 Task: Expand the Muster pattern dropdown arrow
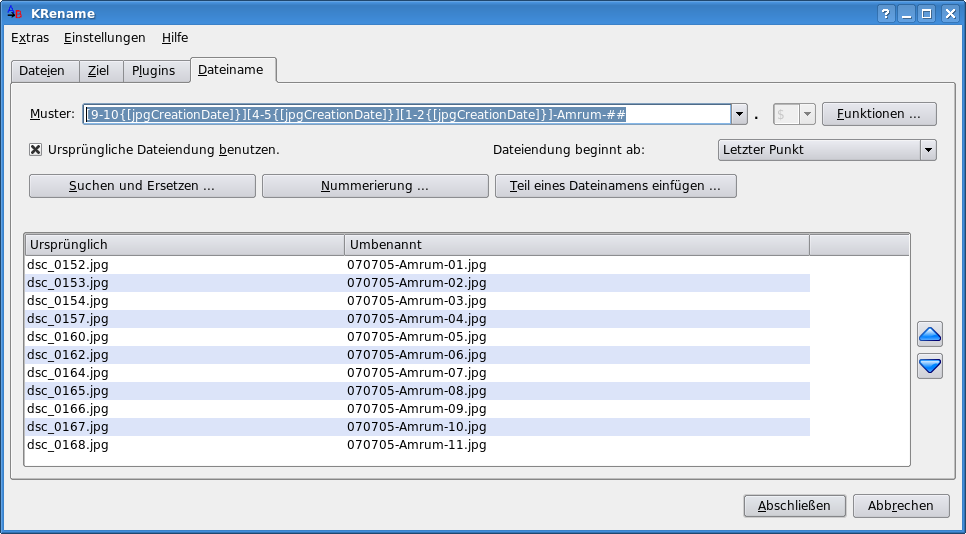pyautogui.click(x=740, y=114)
